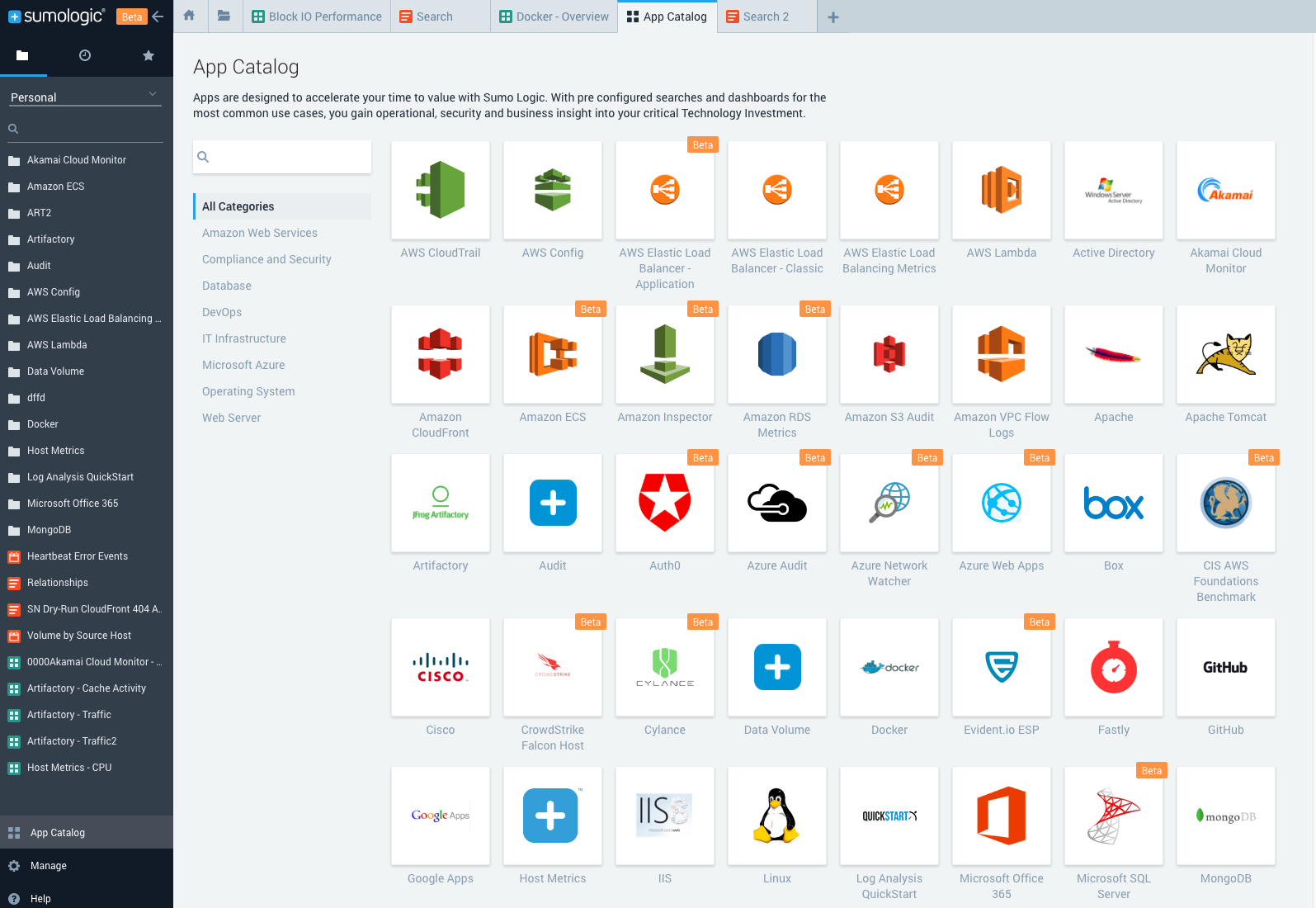This screenshot has width=1316, height=908.
Task: Switch to the Search 2 tab
Action: (x=767, y=17)
